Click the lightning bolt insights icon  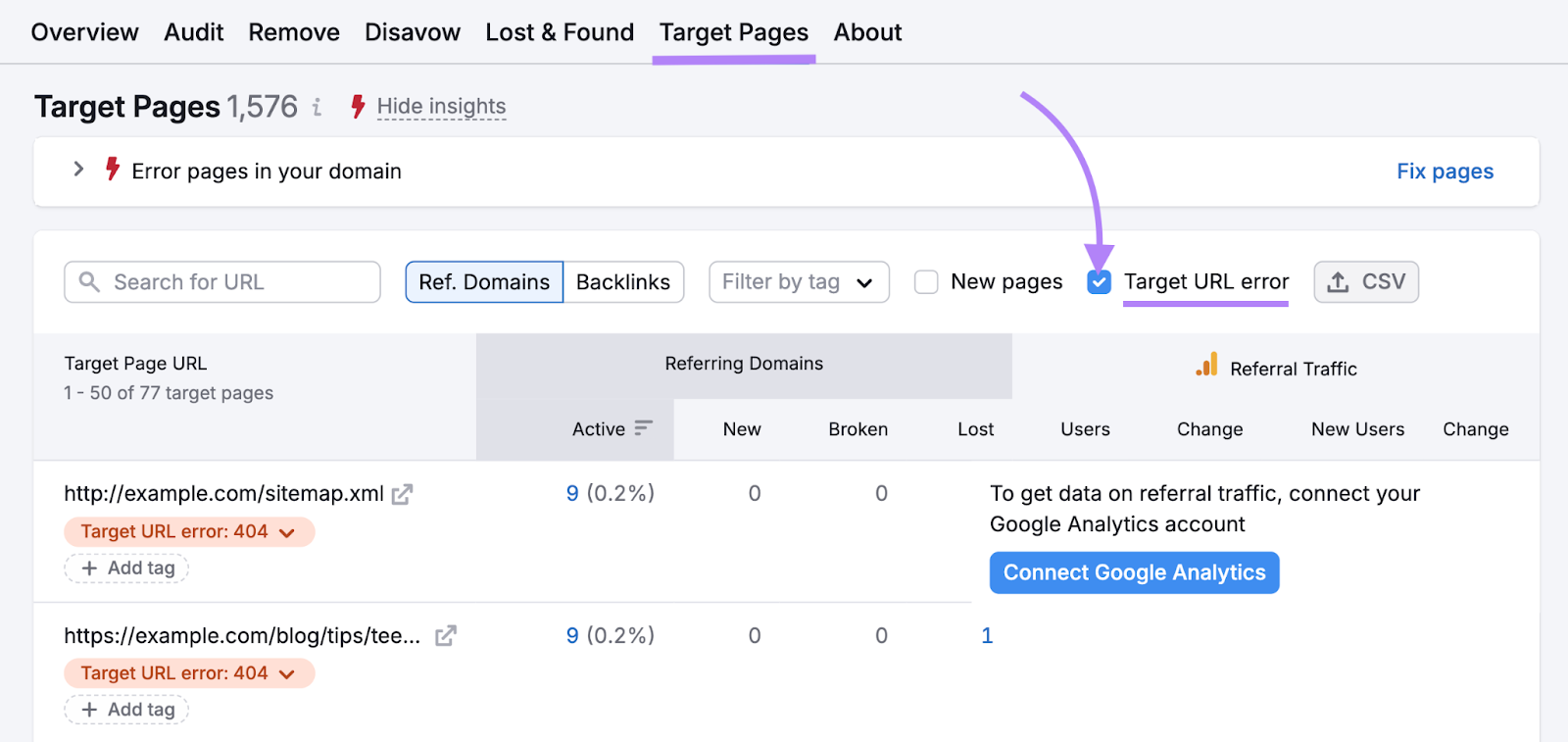point(358,106)
